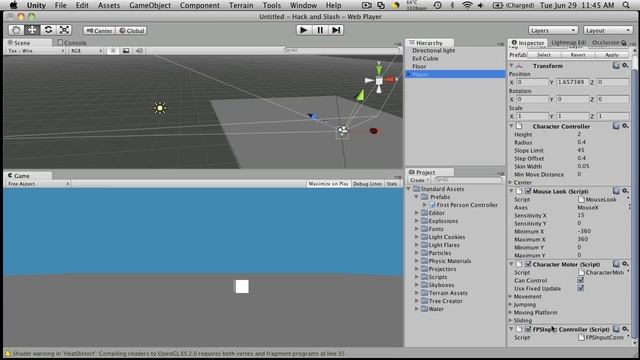Viewport: 640px width, 360px height.
Task: Click the prefab Revert button
Action: (578, 55)
